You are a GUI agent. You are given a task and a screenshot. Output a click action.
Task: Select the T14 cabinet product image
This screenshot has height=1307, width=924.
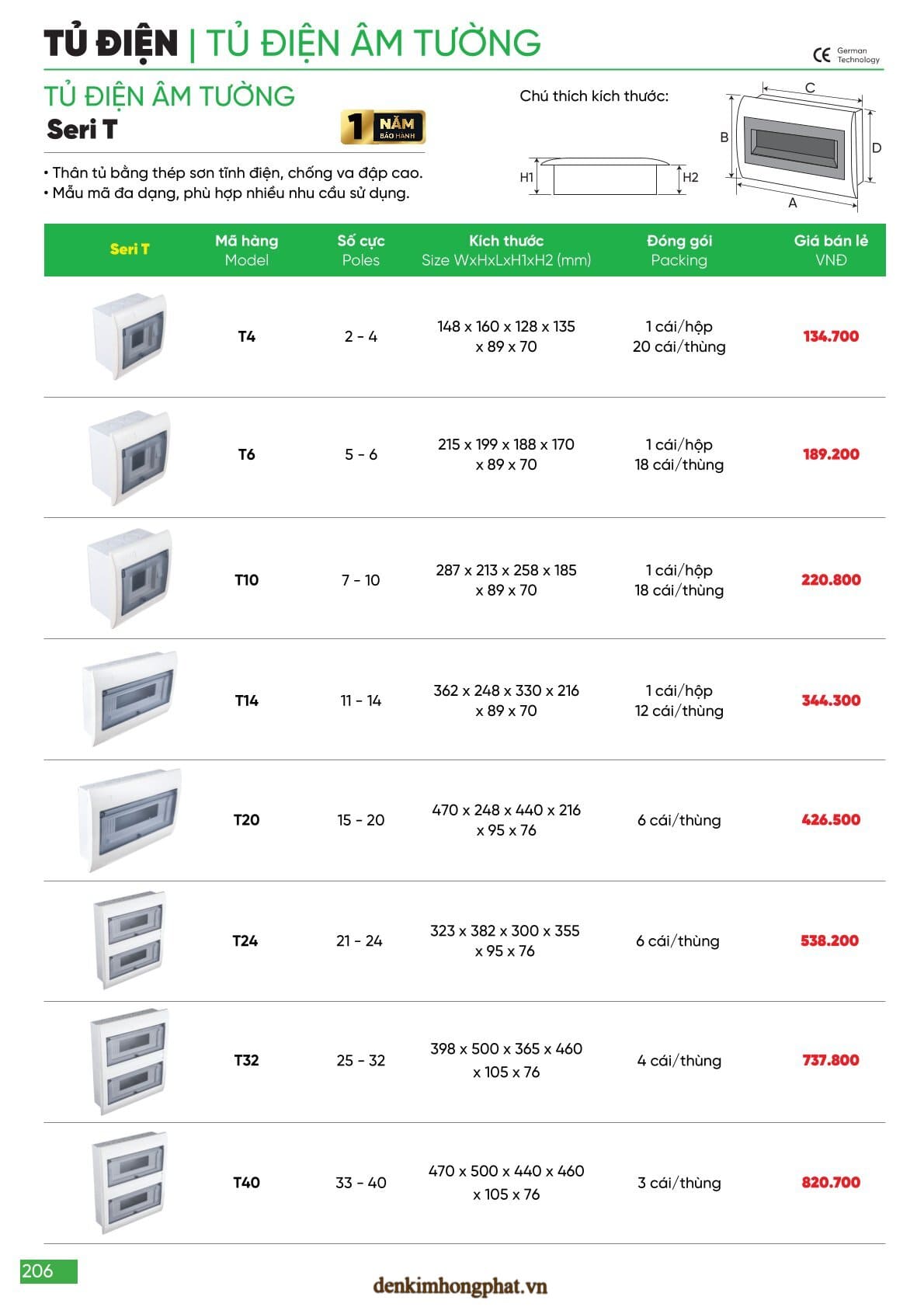[x=129, y=698]
